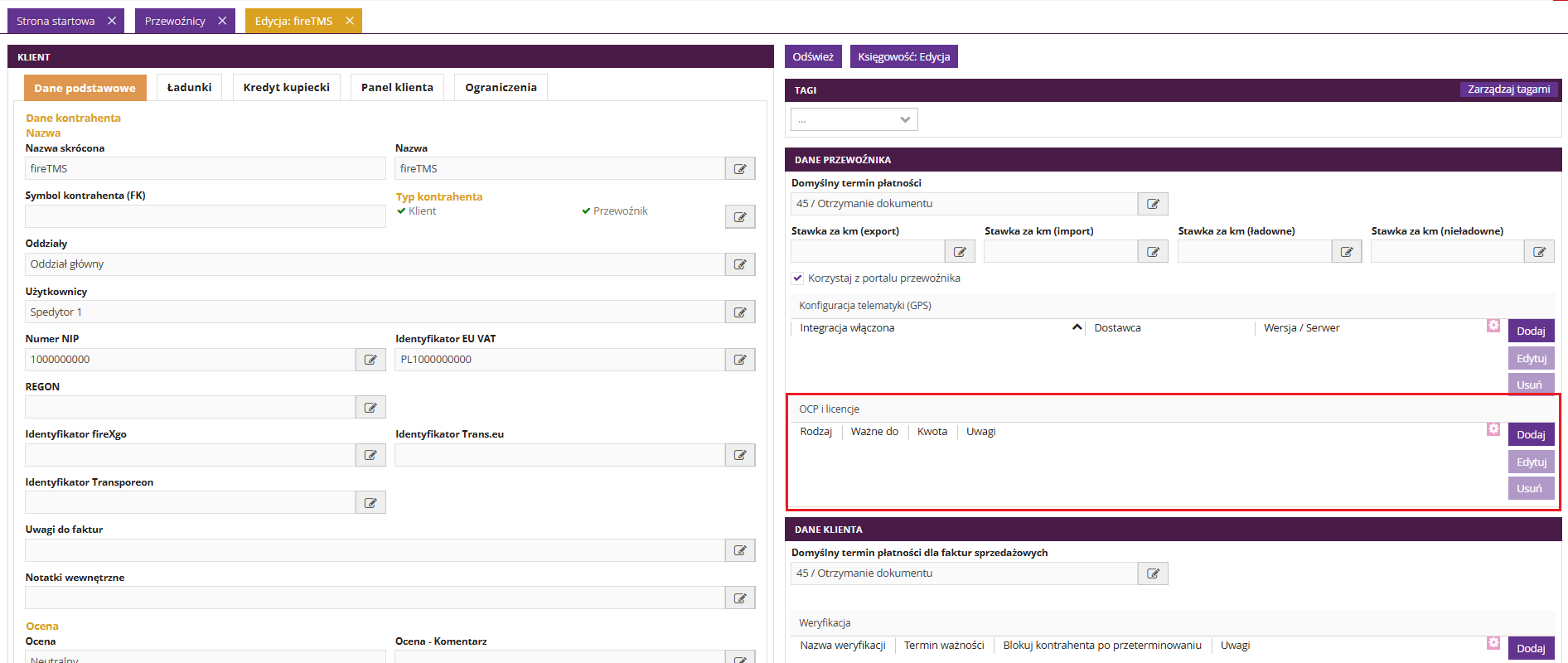
Task: Sort OCP table by Rodzaj column
Action: click(816, 432)
